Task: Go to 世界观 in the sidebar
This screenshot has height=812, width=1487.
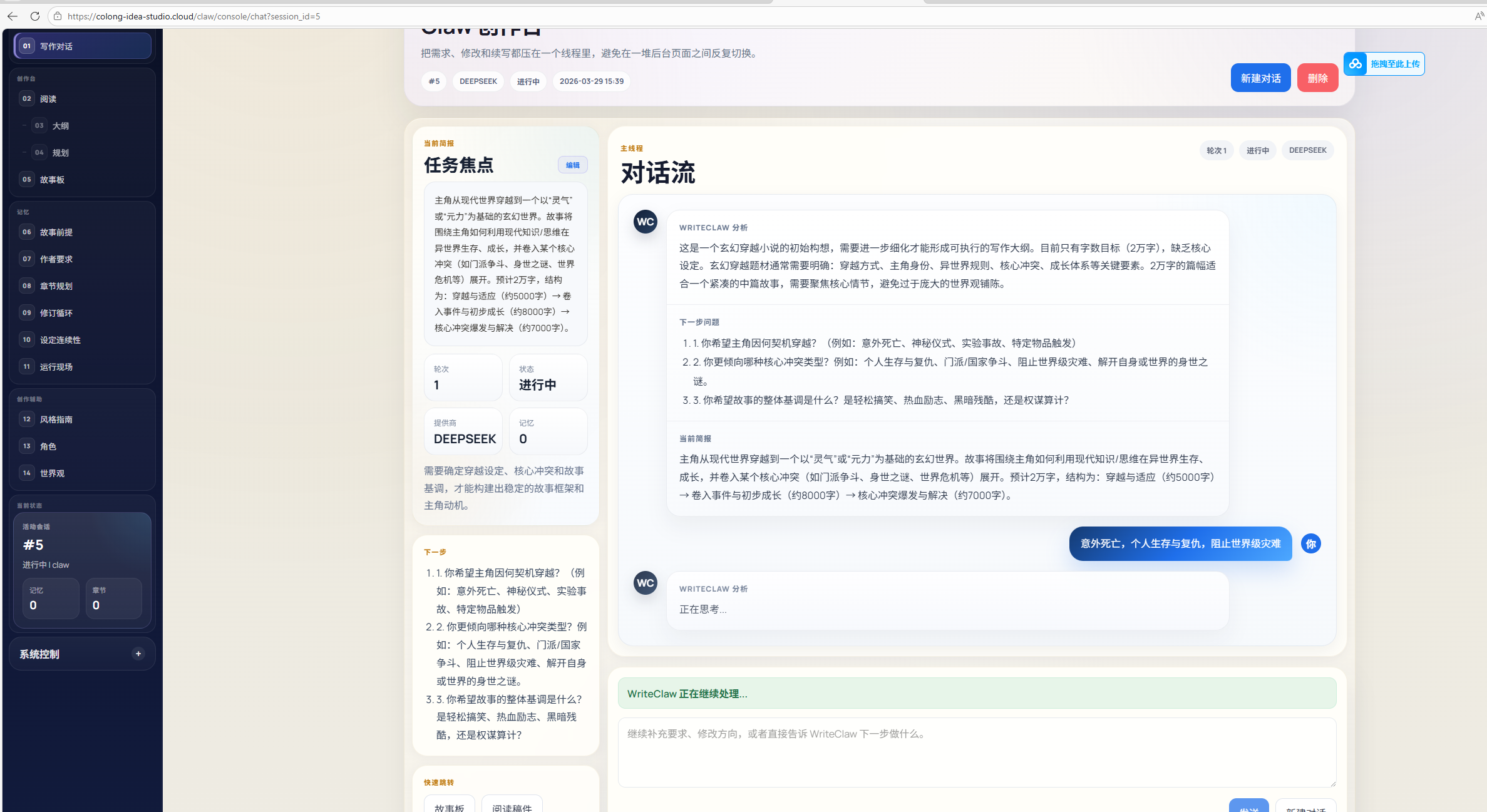Action: (x=53, y=473)
